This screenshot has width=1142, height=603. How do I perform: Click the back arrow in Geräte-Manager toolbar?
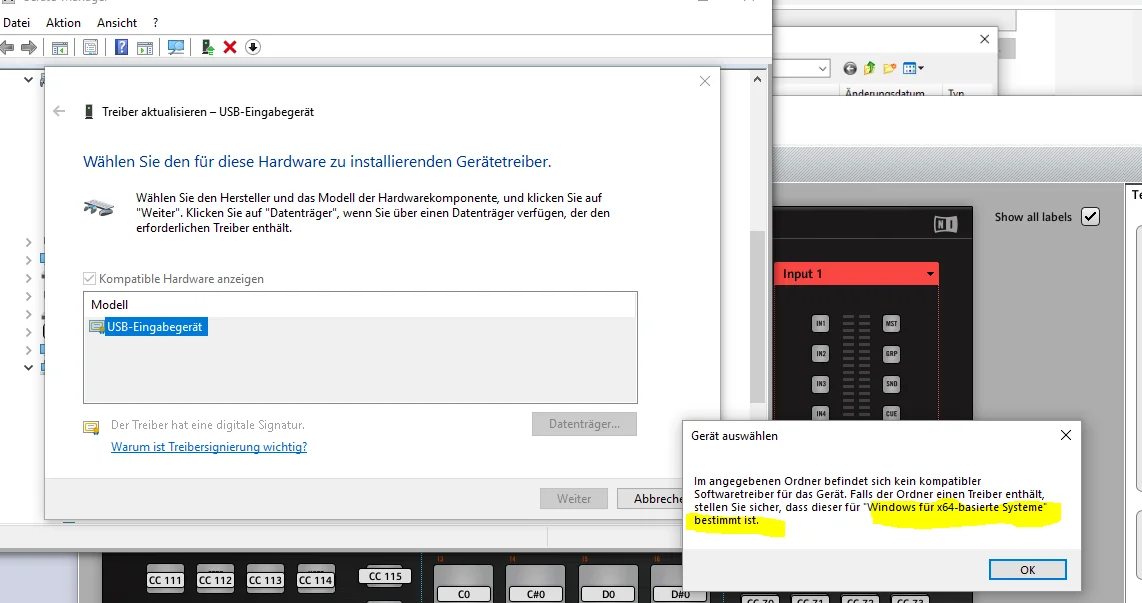[x=7, y=47]
